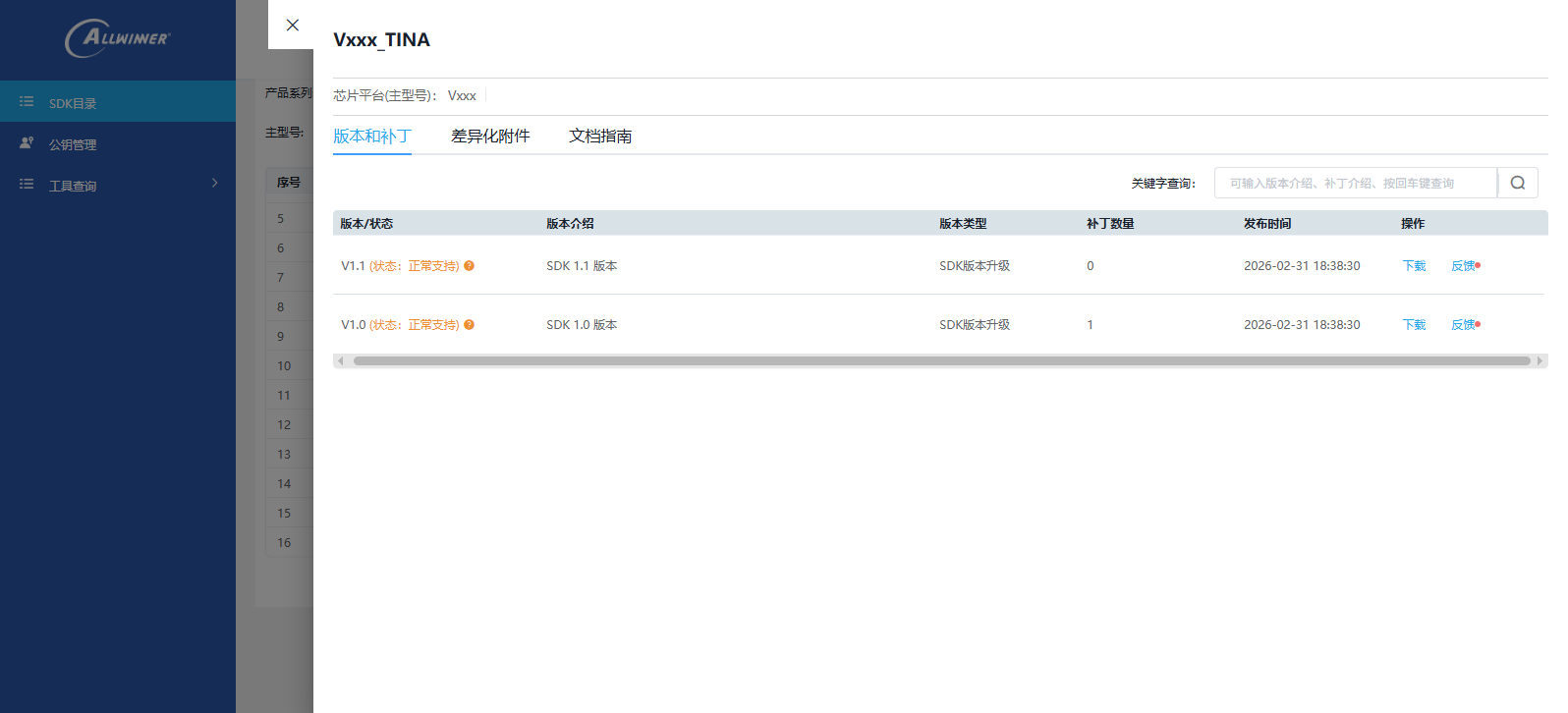Click row number 10 in background table
1568x713 pixels.
point(284,366)
